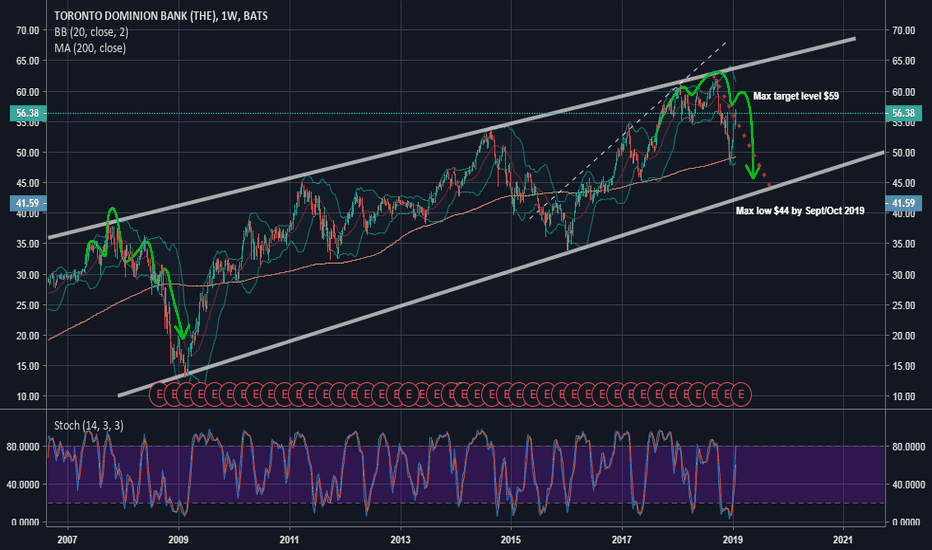Open the MA (200, close) indicator label
This screenshot has height=550, width=932.
[x=90, y=48]
